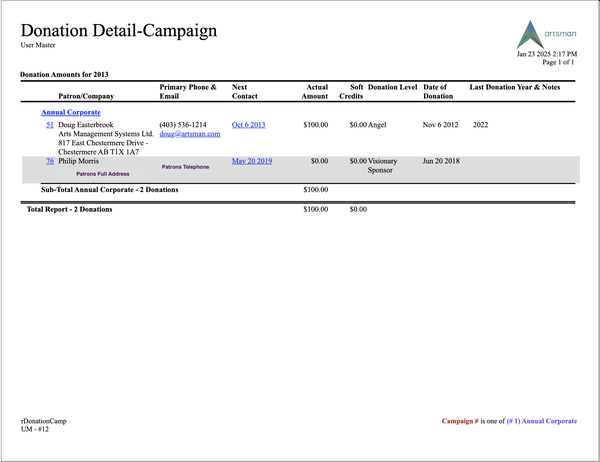Click the 2022 last donation year
Viewport: 600px width, 462px height.
tap(481, 125)
